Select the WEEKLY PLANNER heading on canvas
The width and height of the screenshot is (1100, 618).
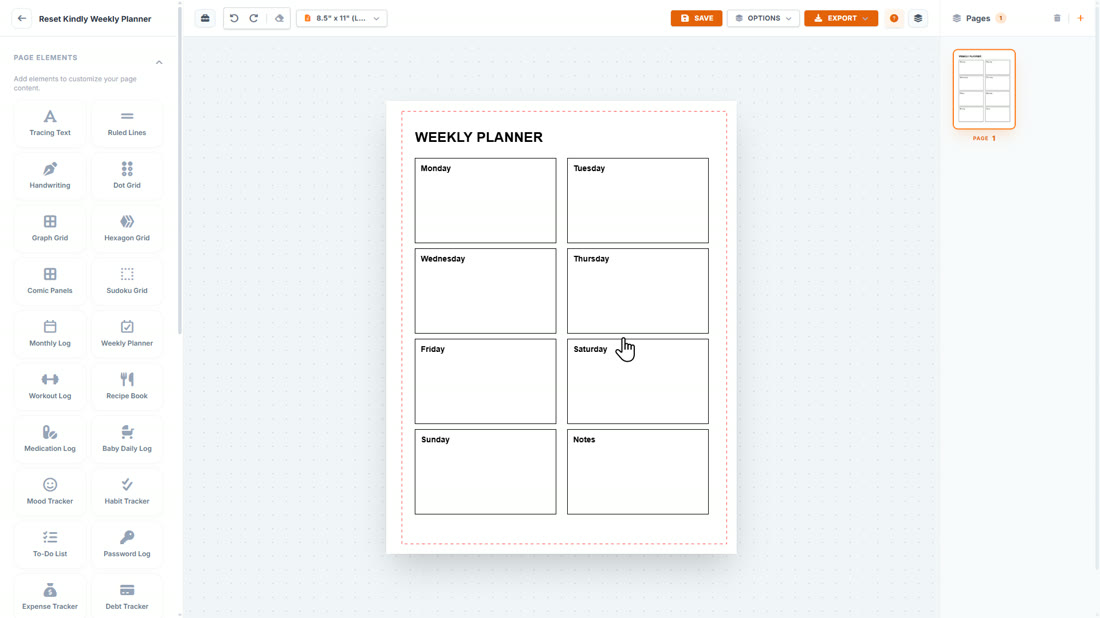(x=478, y=137)
